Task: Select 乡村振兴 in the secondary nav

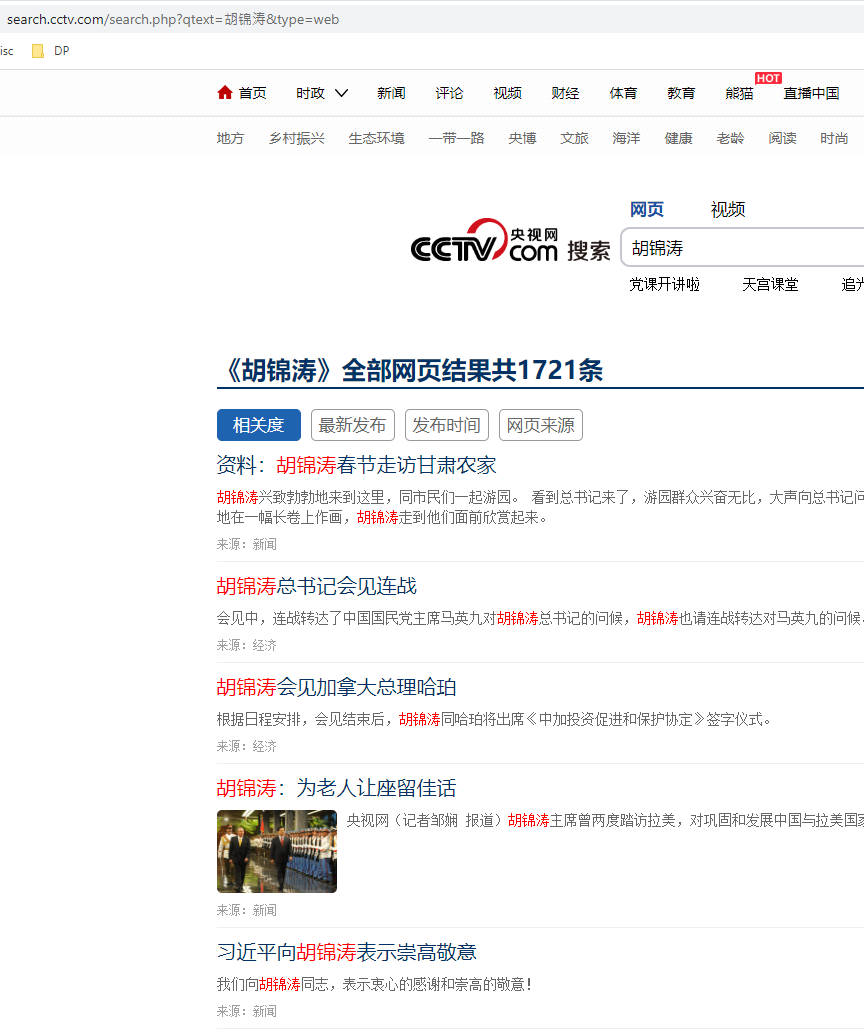Action: tap(296, 138)
